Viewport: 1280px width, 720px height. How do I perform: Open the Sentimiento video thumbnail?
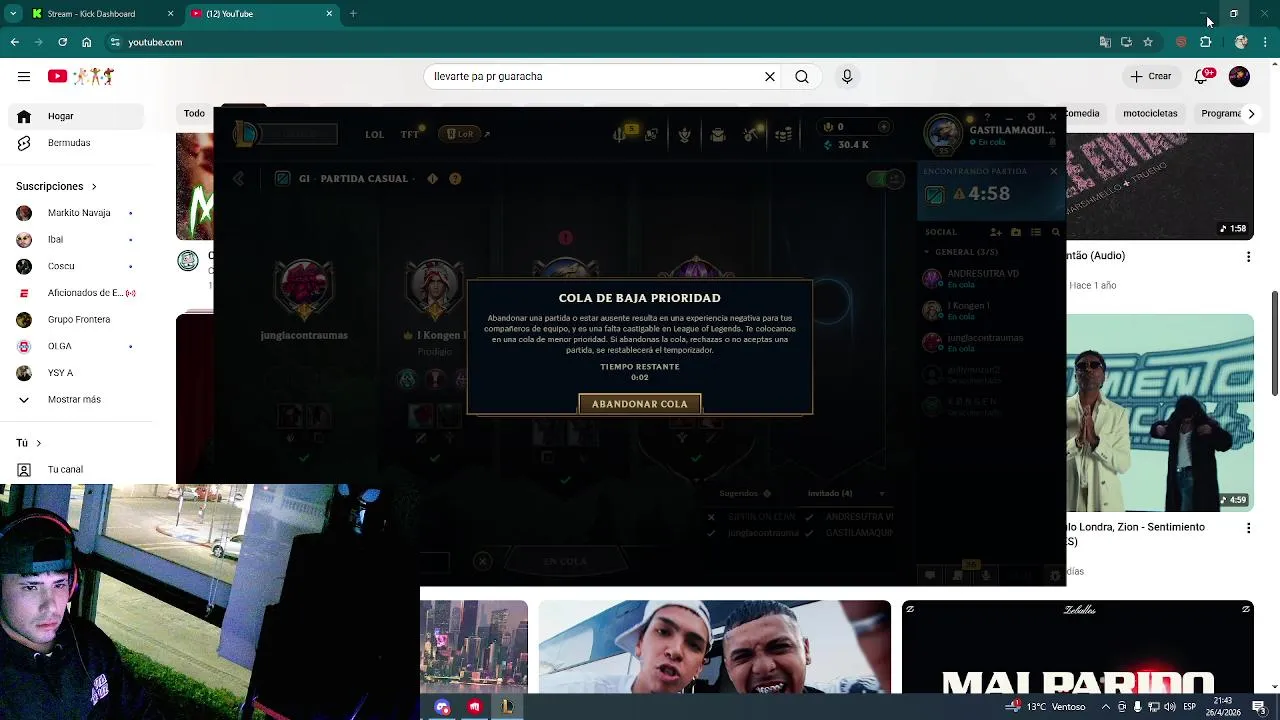click(x=1160, y=413)
